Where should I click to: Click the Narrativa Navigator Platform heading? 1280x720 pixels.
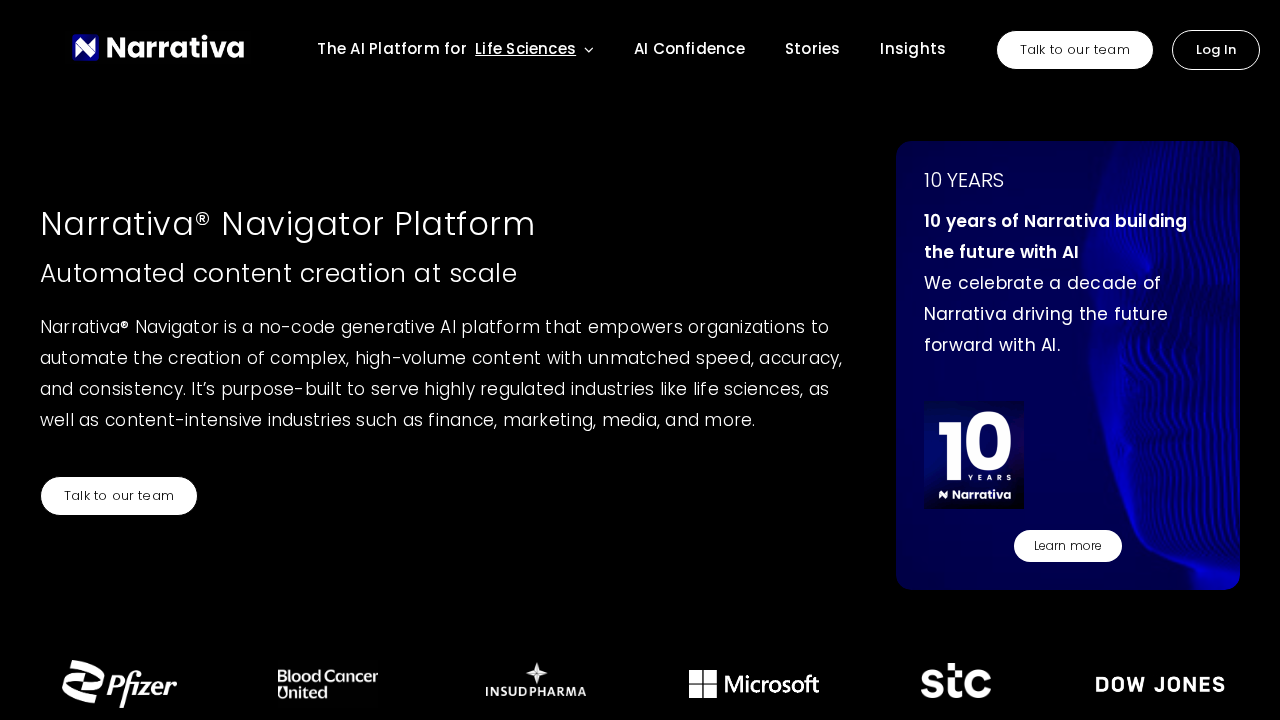pos(288,224)
